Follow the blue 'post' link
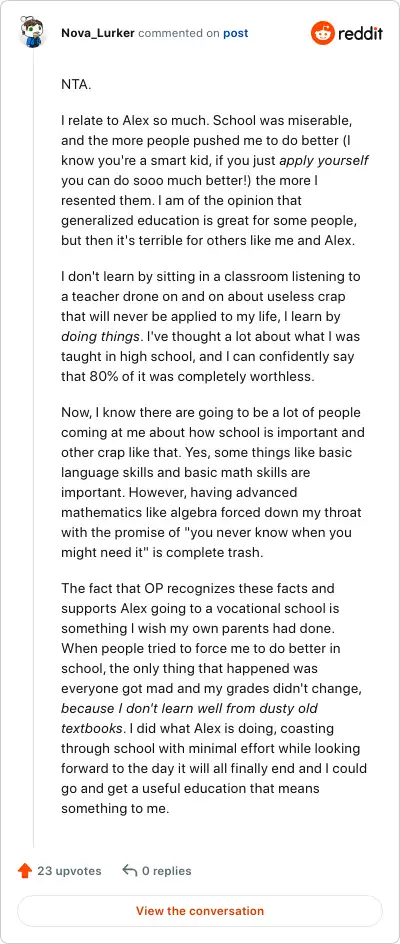The width and height of the screenshot is (400, 944). click(236, 33)
